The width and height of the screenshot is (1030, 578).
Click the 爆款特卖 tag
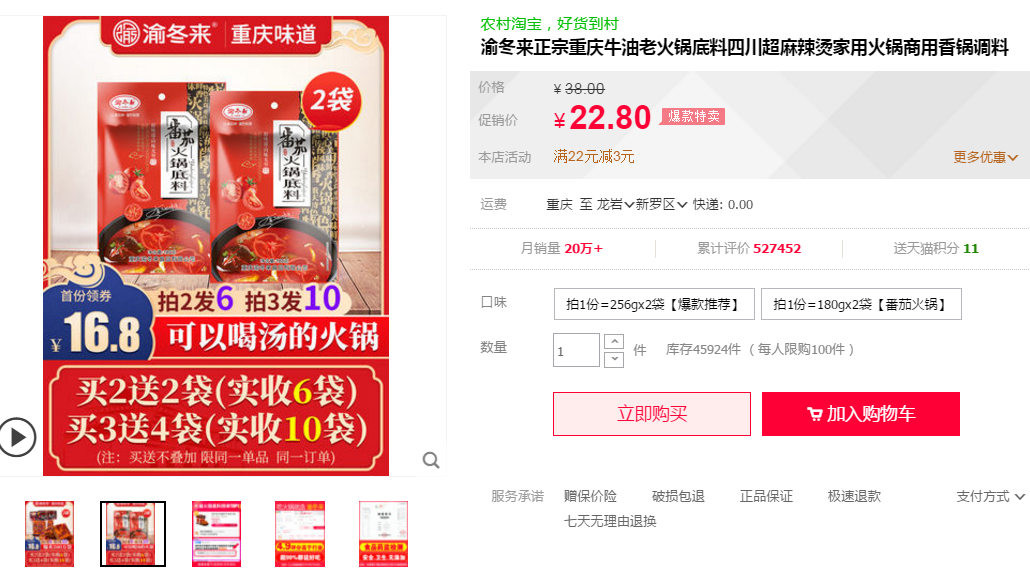(x=693, y=117)
